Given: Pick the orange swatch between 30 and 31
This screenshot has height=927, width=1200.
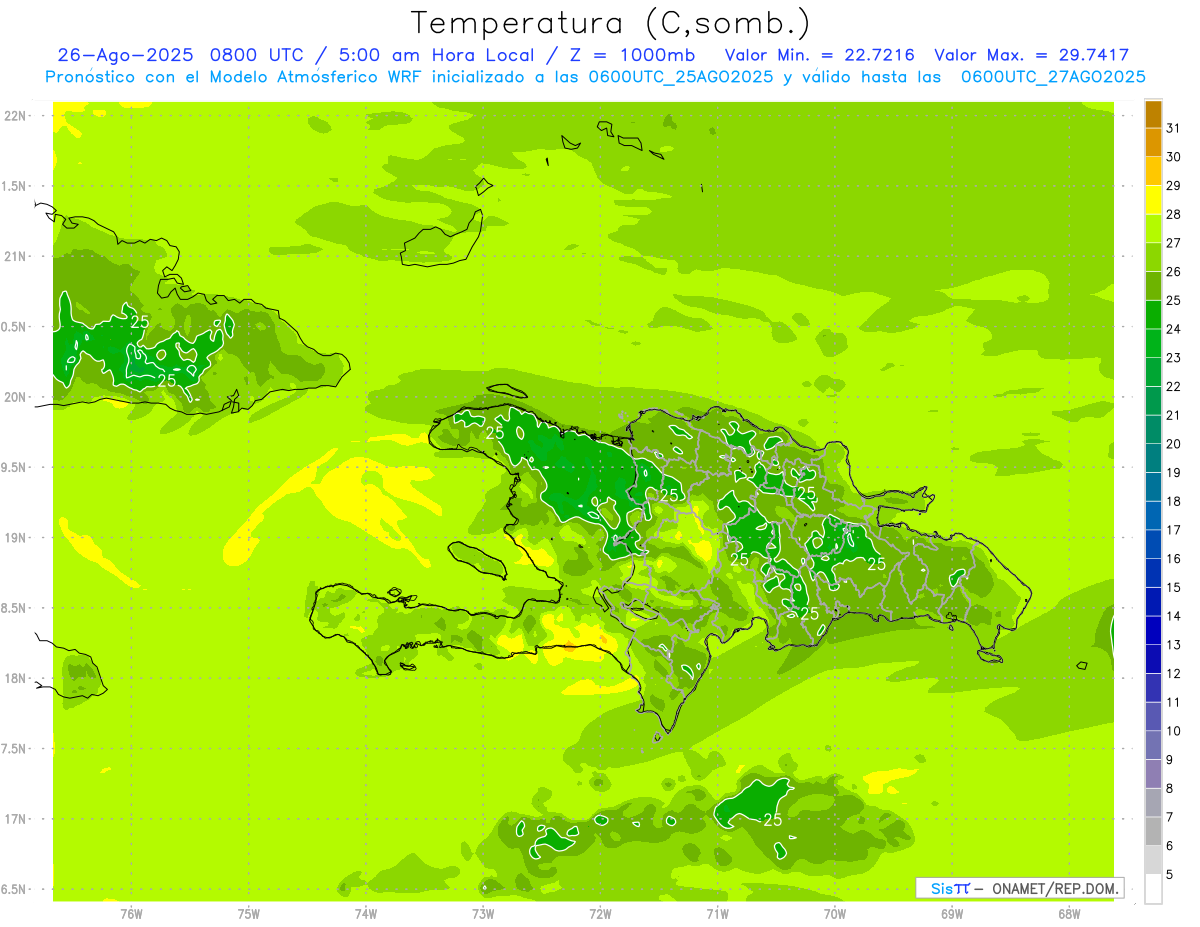Looking at the screenshot, I should pyautogui.click(x=1153, y=143).
